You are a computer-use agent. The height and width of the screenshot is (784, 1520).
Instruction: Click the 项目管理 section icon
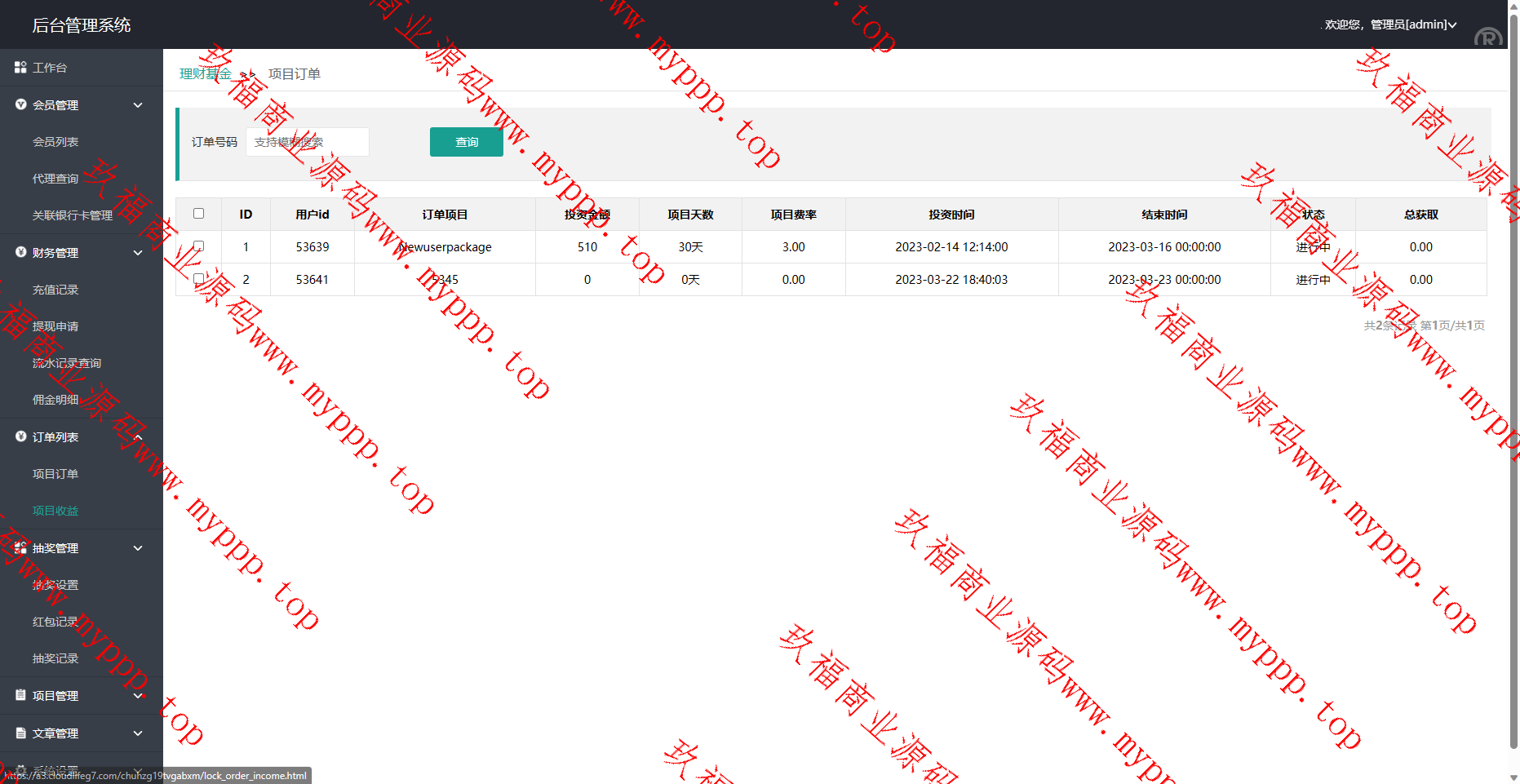(x=20, y=695)
